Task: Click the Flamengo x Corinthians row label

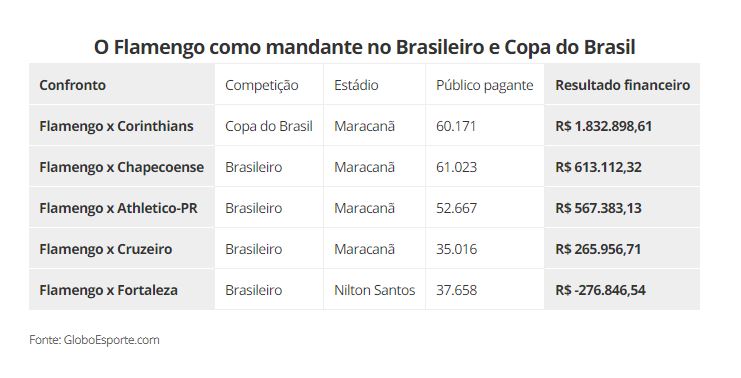Action: (116, 126)
